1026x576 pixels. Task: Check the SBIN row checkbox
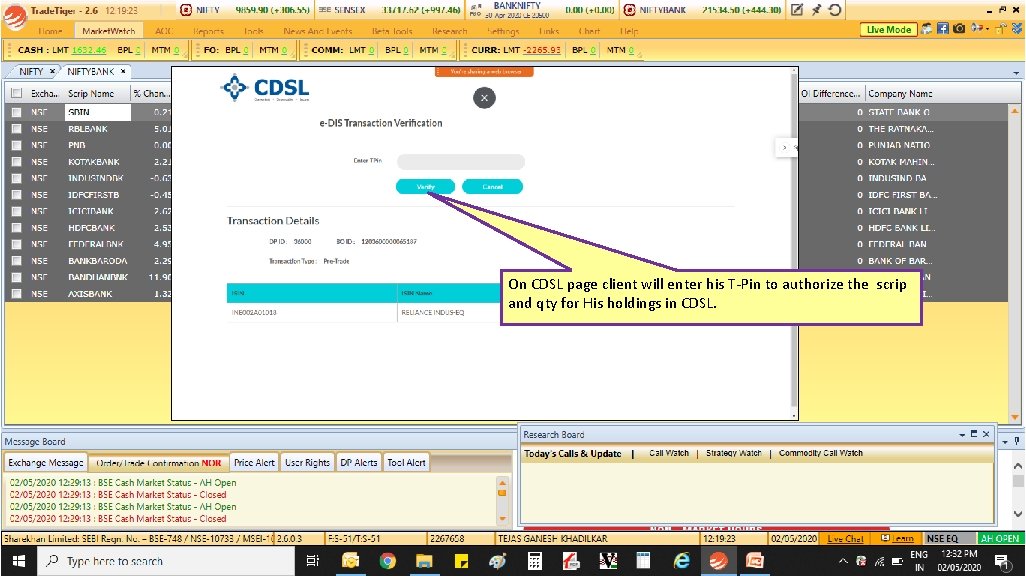pyautogui.click(x=16, y=112)
